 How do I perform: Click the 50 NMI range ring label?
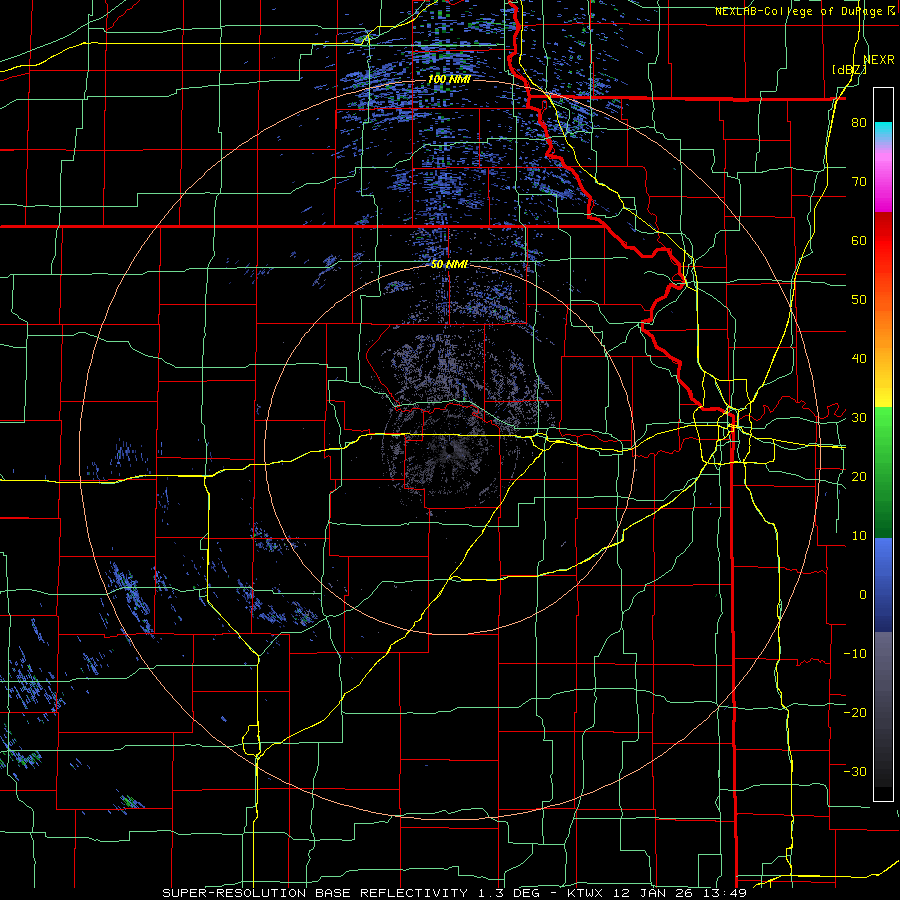tap(449, 265)
